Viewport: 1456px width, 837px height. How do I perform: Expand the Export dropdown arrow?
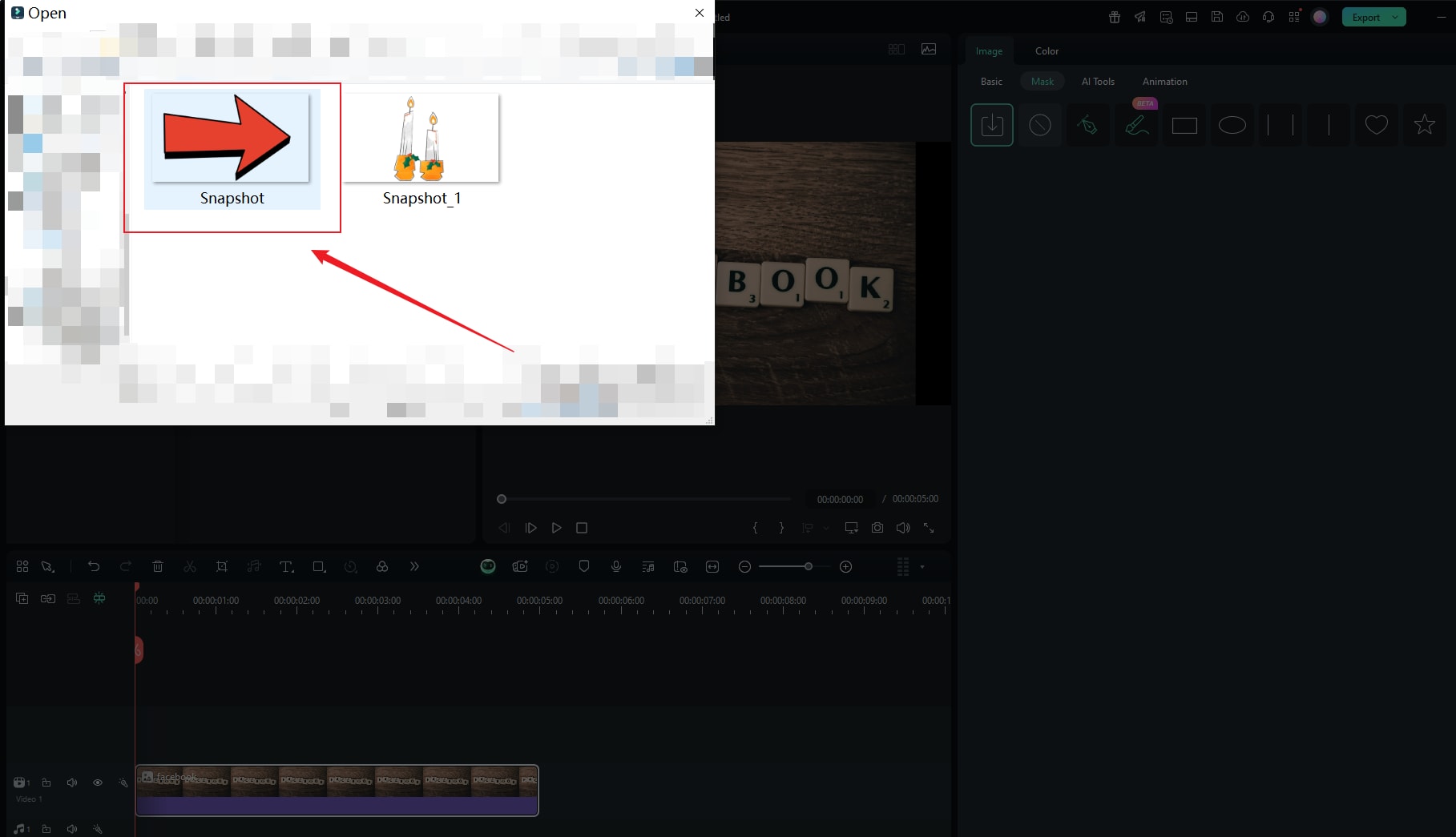(1395, 17)
